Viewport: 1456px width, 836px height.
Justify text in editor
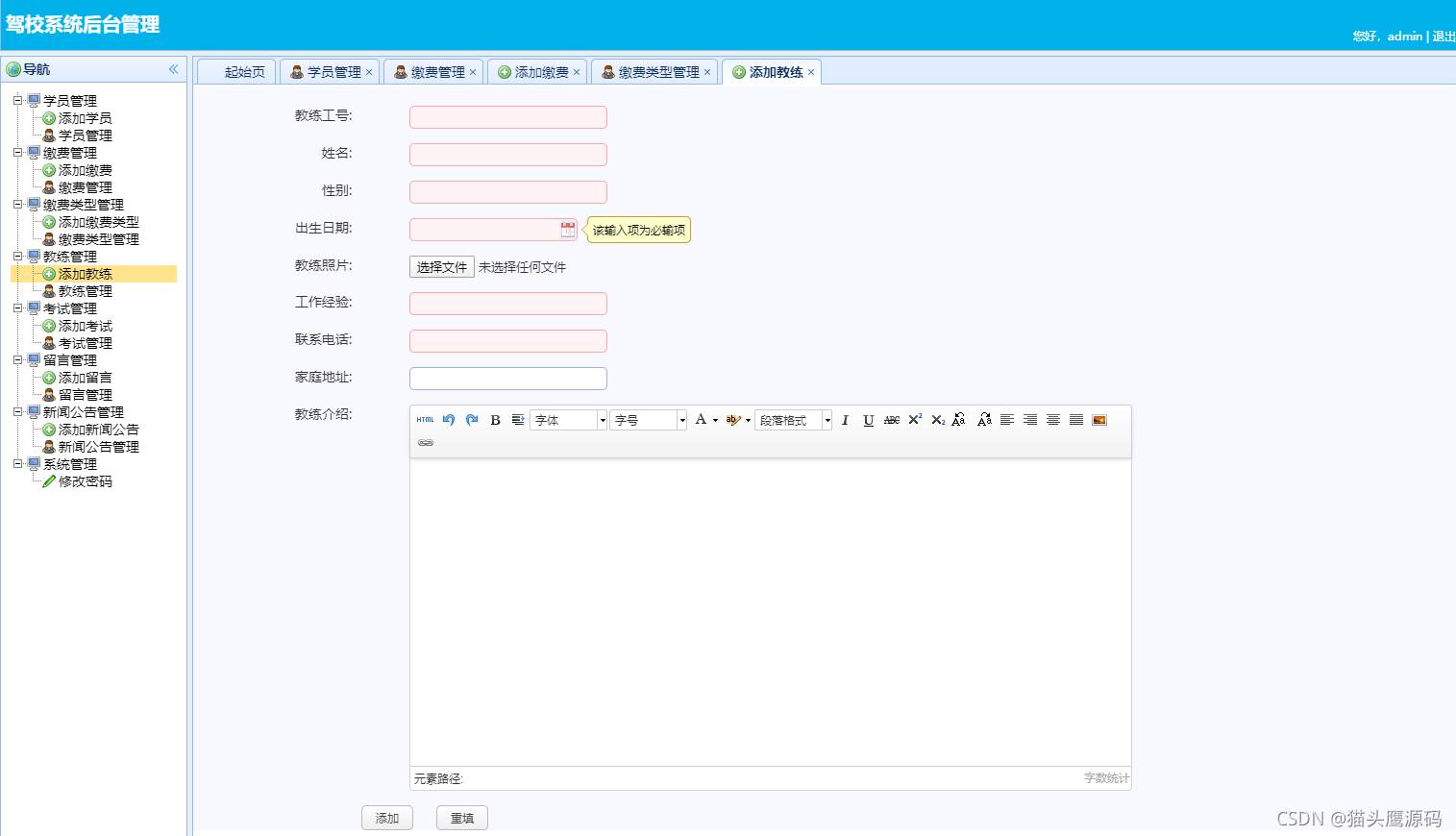click(x=1076, y=420)
